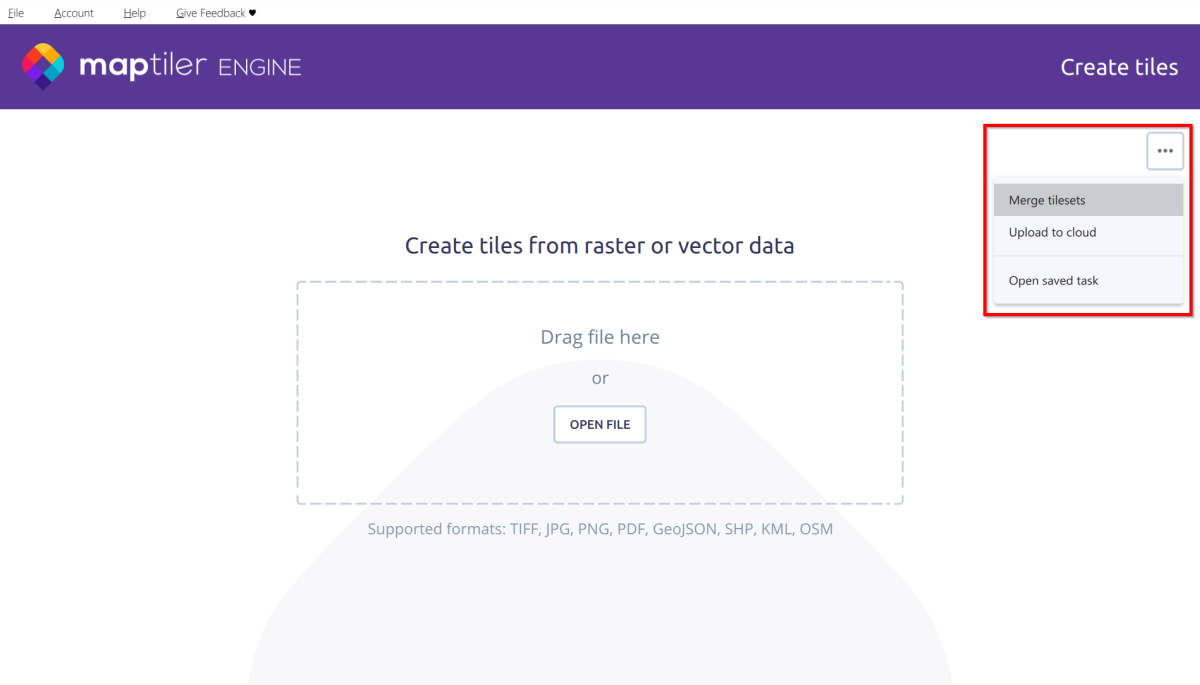Click "Supported formats:" label text
Viewport: 1200px width, 685px height.
(436, 529)
